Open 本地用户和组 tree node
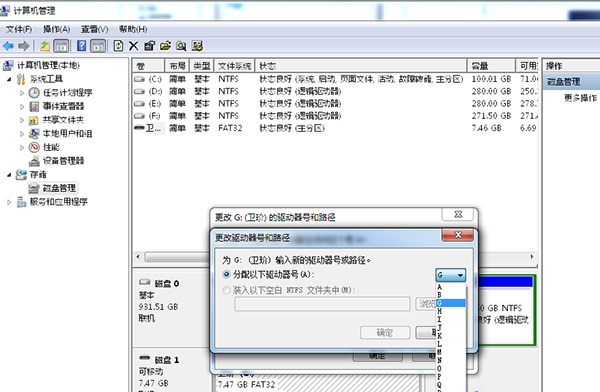The image size is (600, 392). pyautogui.click(x=67, y=134)
